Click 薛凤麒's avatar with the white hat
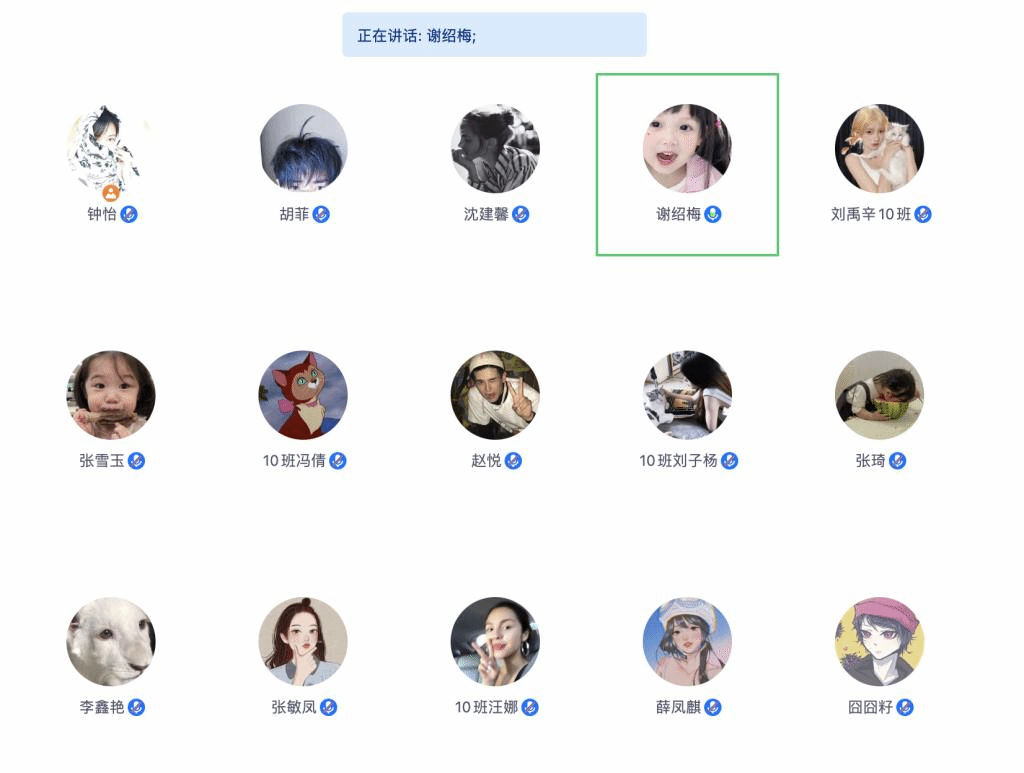This screenshot has width=1024, height=773. pos(687,642)
